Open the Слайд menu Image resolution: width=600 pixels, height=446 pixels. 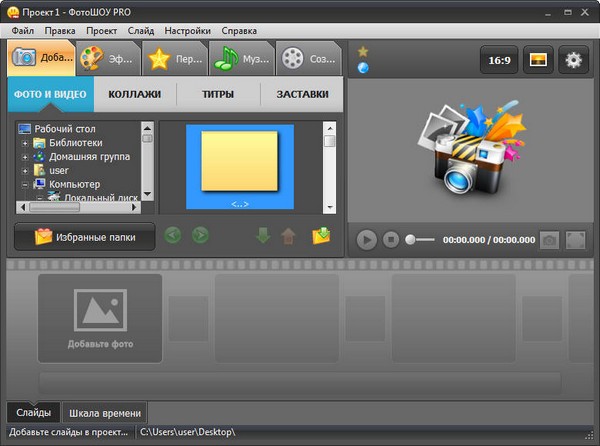tap(141, 31)
